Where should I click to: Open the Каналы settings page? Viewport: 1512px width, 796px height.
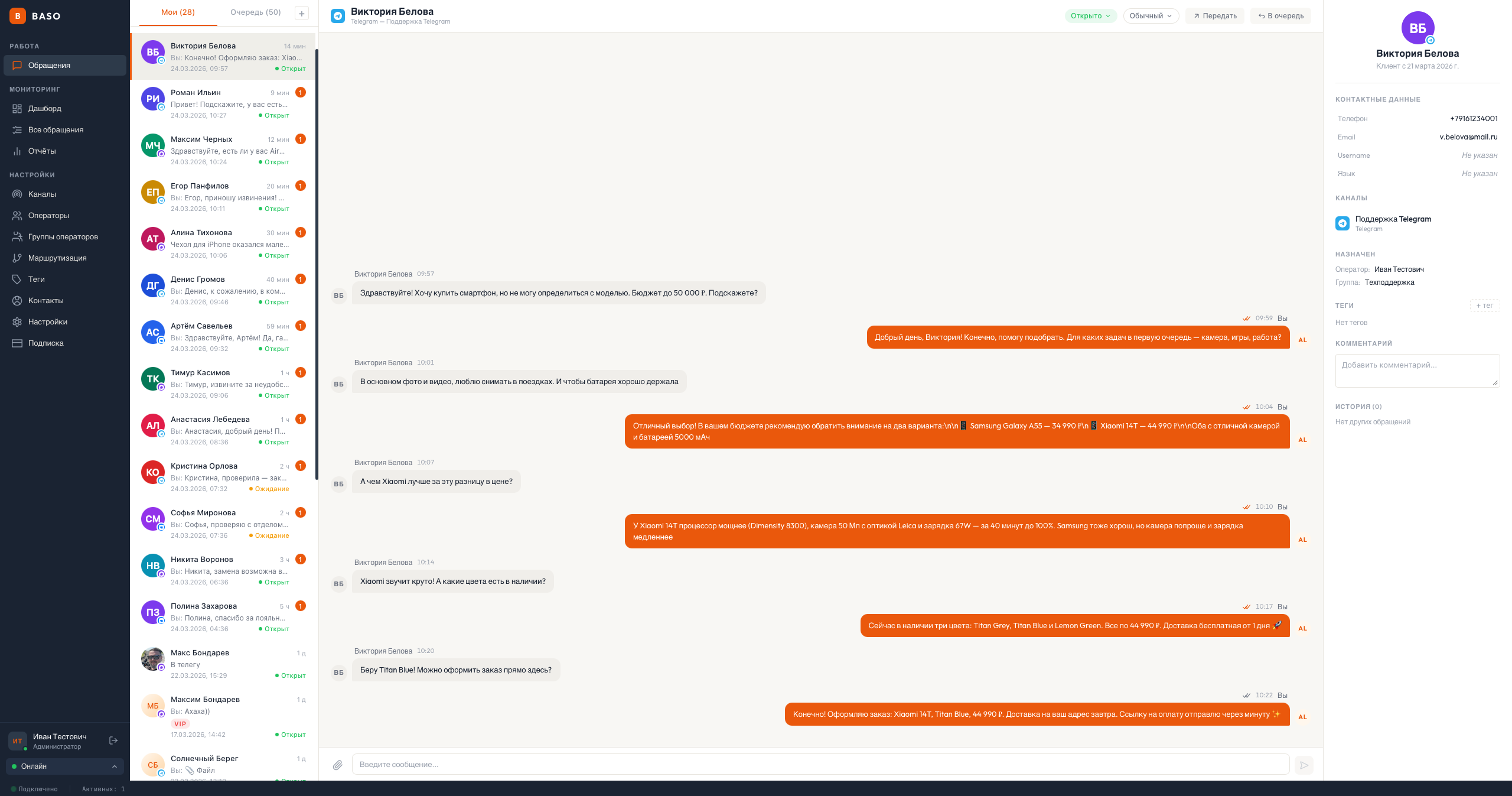click(42, 194)
